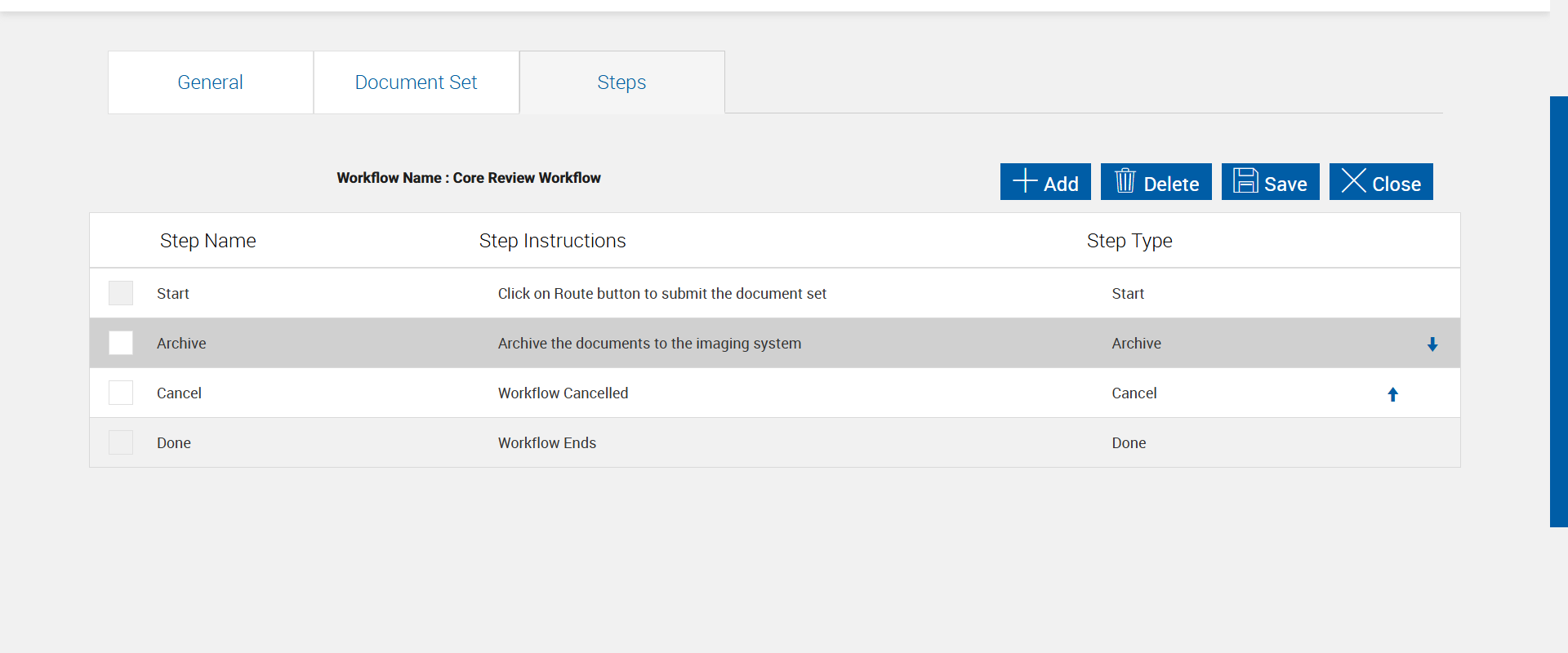Click the blue vertical scrollbar

[x=1558, y=311]
